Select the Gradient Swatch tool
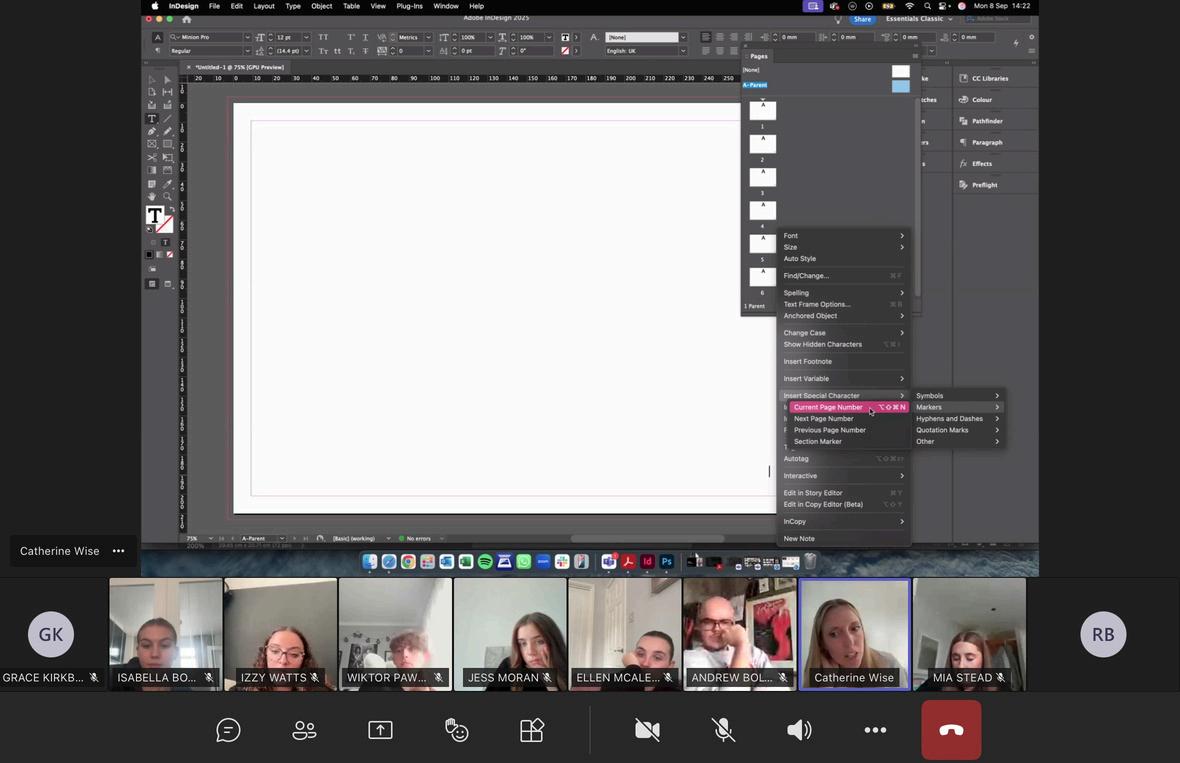Viewport: 1180px width, 763px height. 152,170
